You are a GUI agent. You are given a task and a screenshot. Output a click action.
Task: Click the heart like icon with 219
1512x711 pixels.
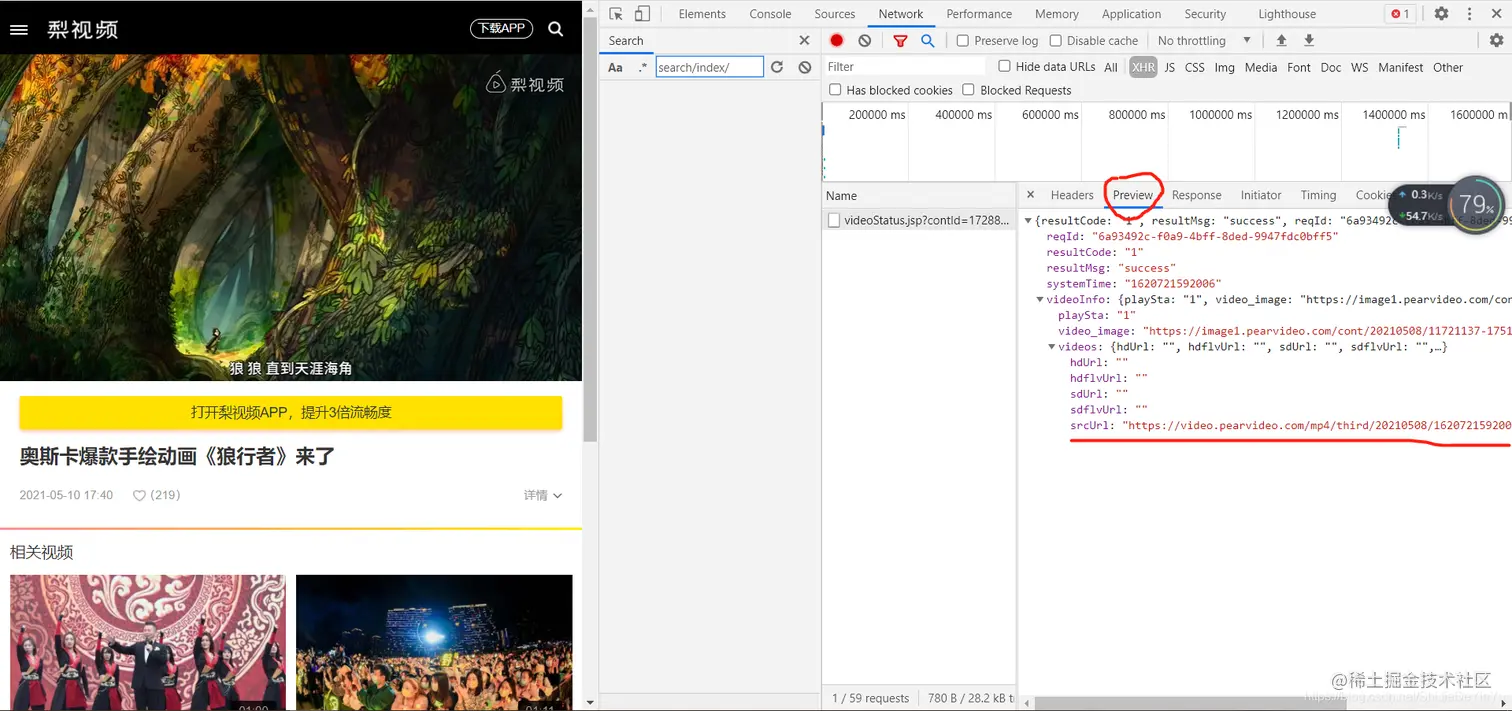(139, 495)
